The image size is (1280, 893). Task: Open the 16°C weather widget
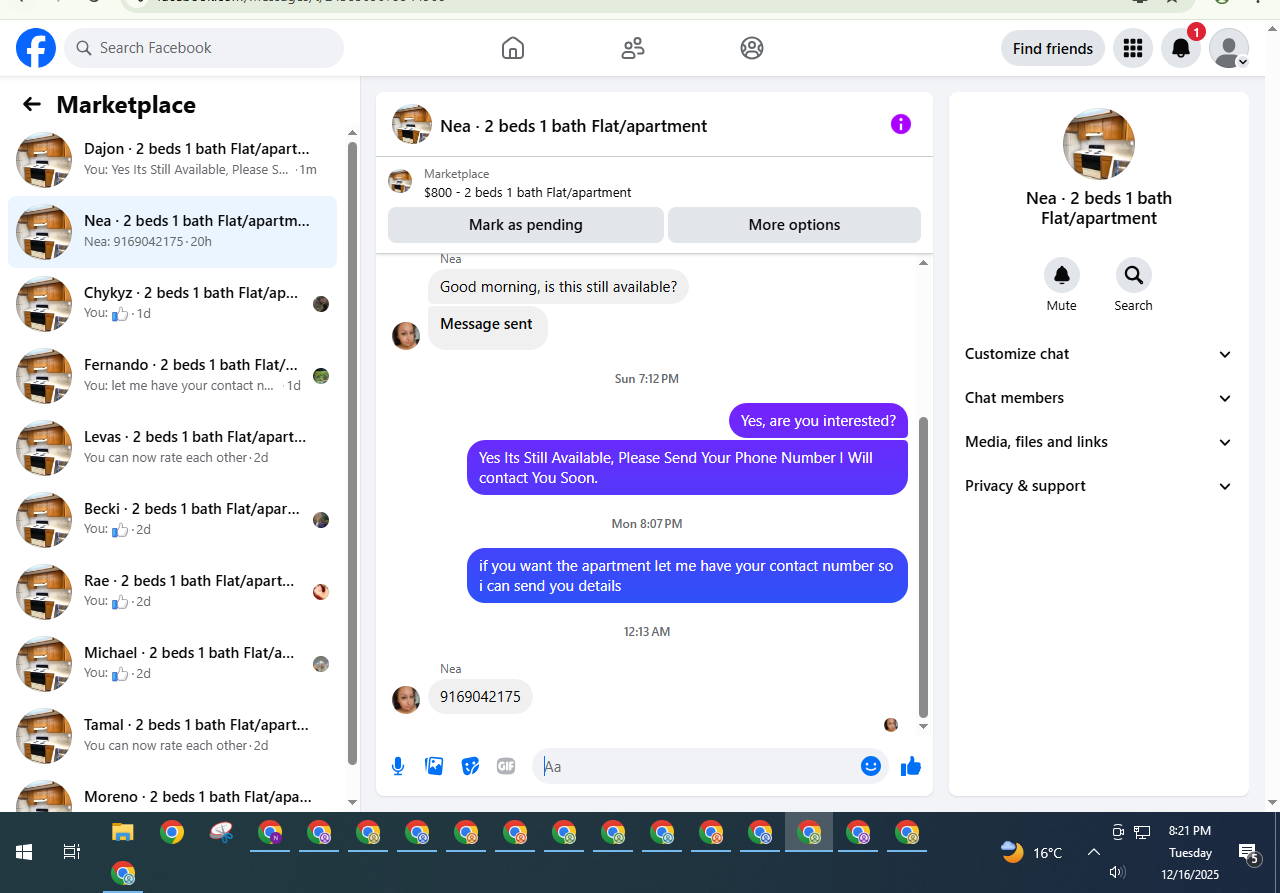1032,852
